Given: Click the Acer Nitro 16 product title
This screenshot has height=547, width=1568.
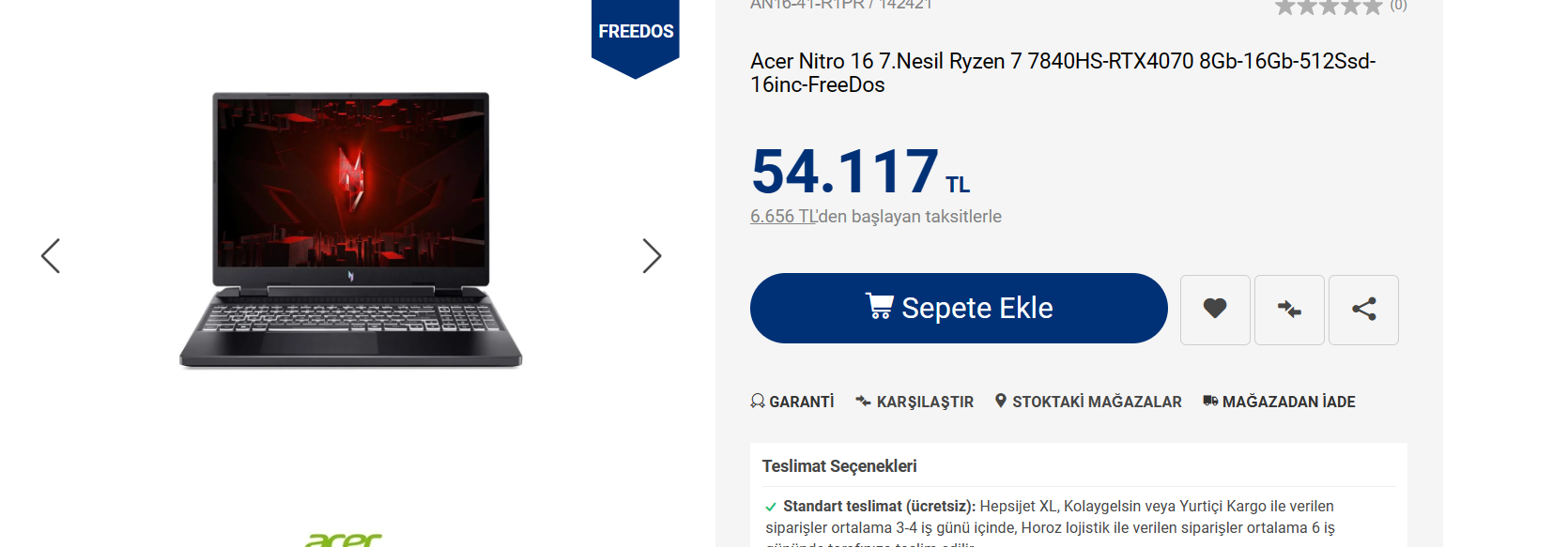Looking at the screenshot, I should click(1062, 72).
